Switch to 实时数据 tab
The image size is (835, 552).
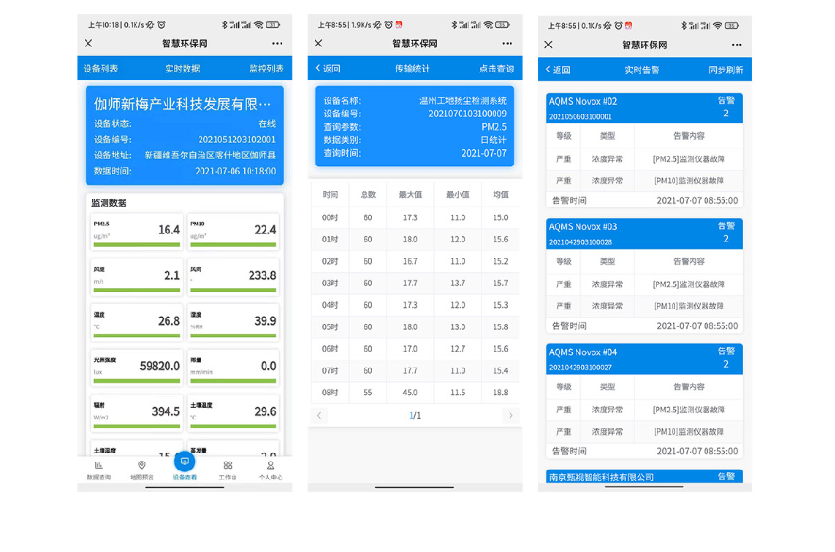click(183, 68)
